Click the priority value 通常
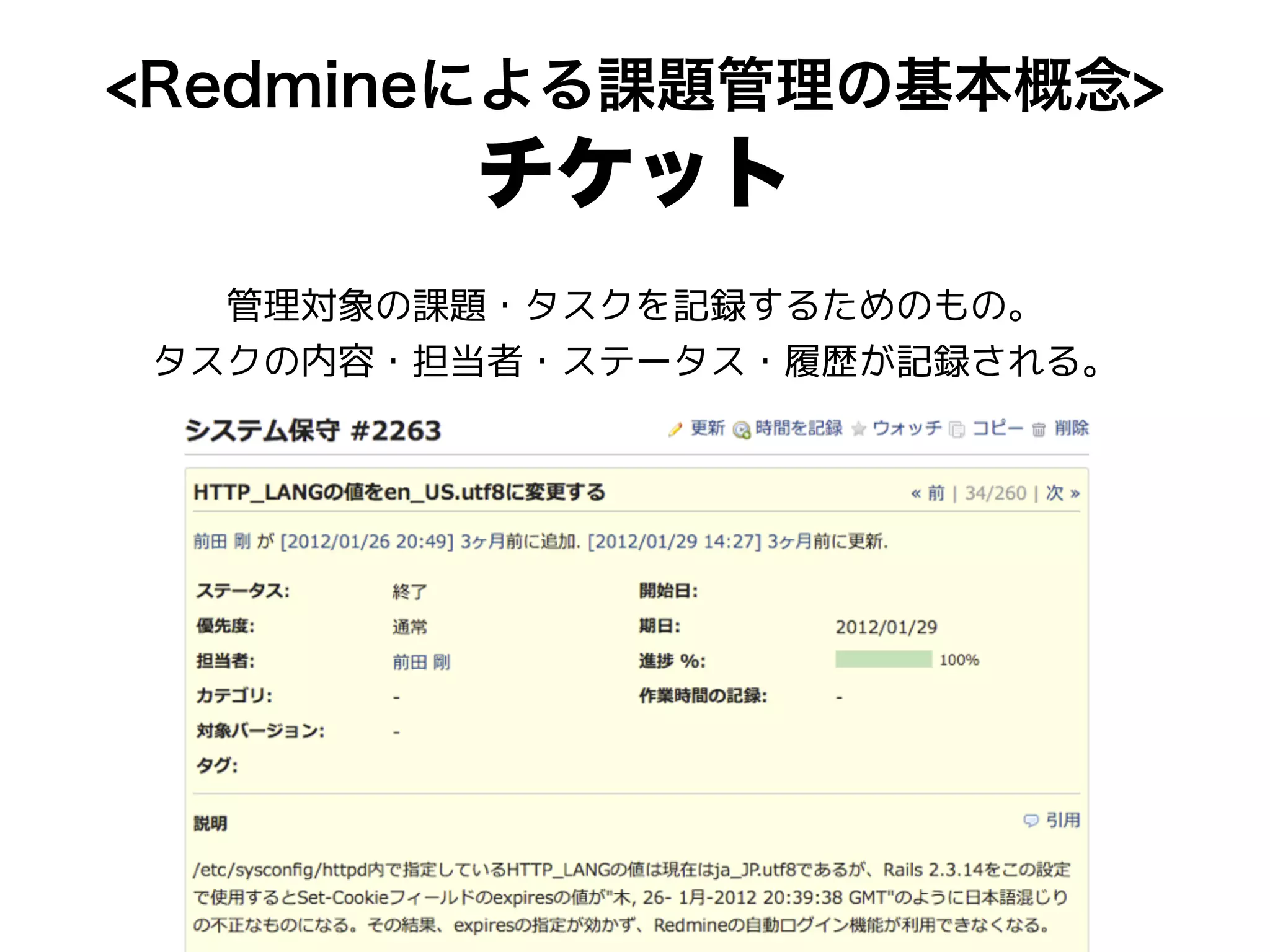The height and width of the screenshot is (952, 1270). 410,627
